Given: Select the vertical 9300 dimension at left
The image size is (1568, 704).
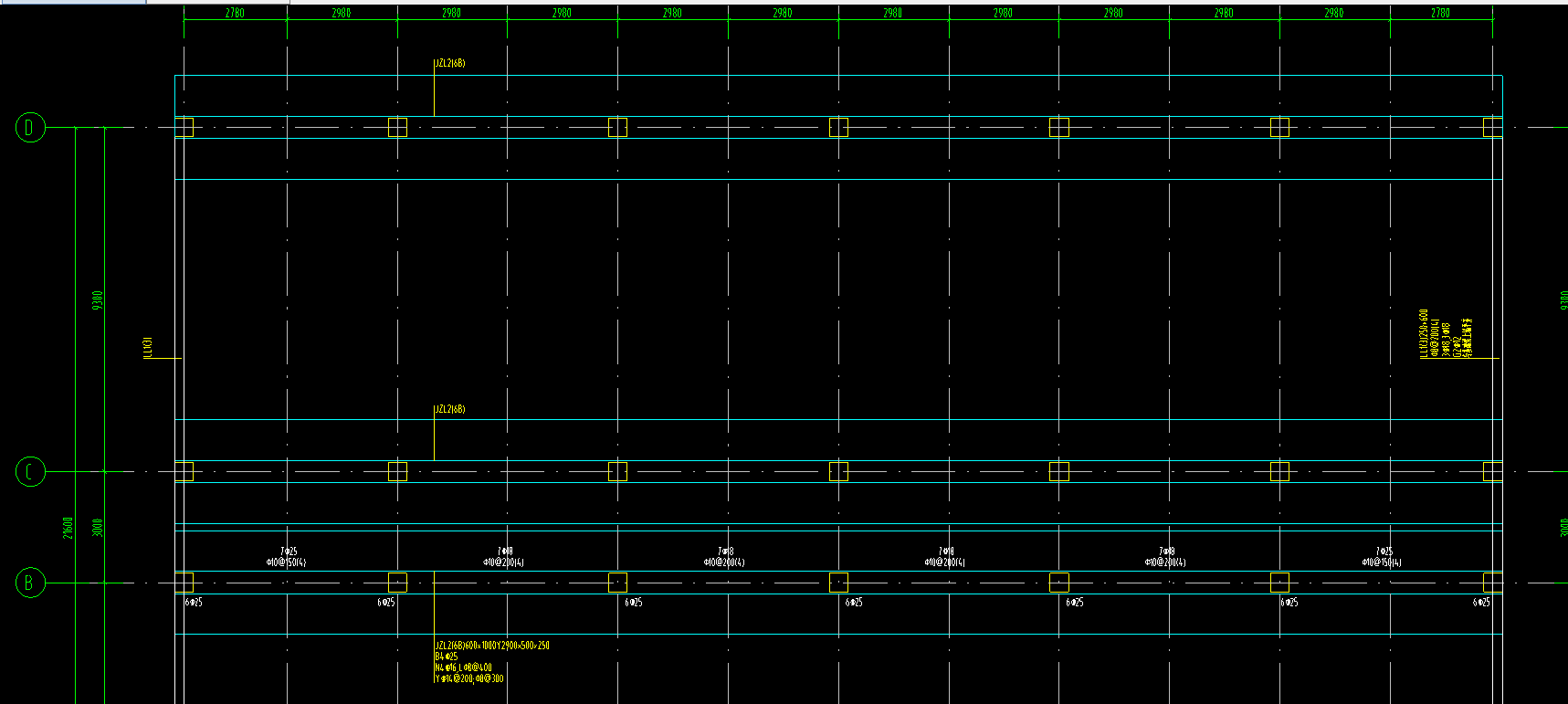Looking at the screenshot, I should (98, 299).
